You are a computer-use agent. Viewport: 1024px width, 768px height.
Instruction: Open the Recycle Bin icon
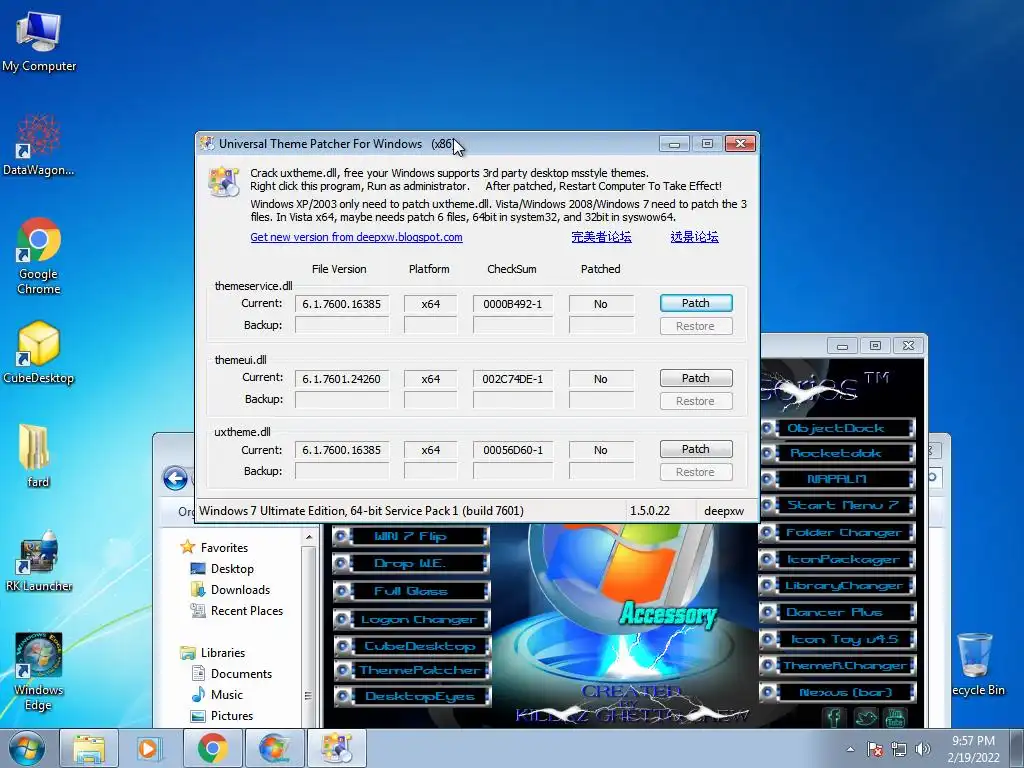point(976,664)
